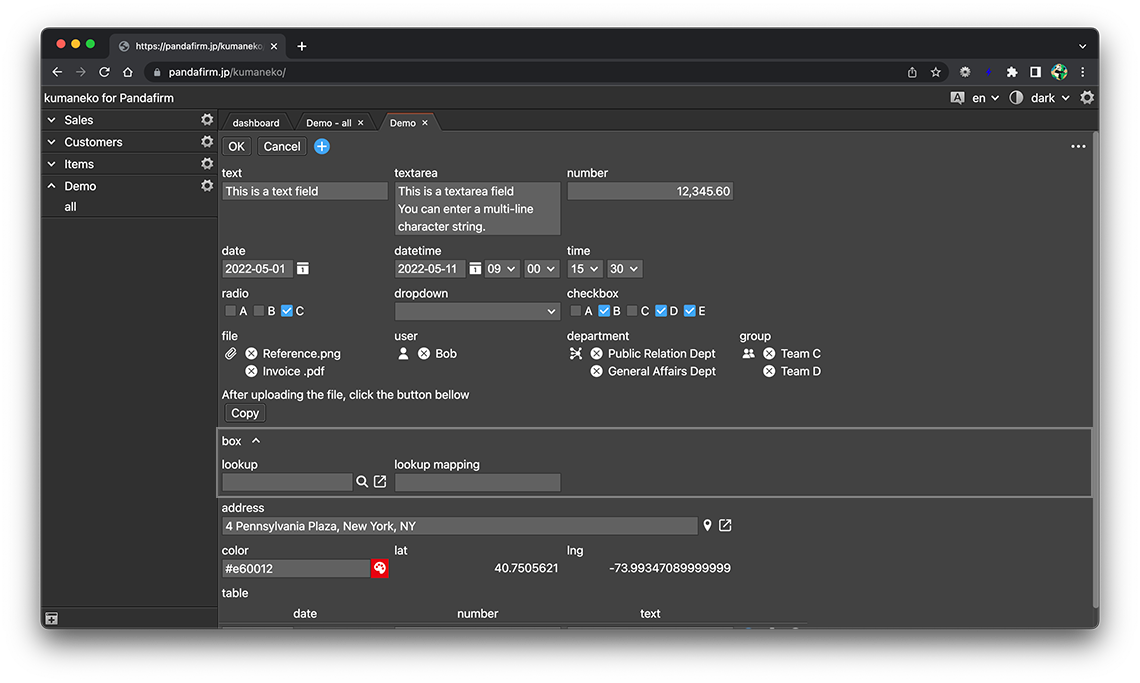
Task: Remove the Reference.png file attachment
Action: [251, 354]
